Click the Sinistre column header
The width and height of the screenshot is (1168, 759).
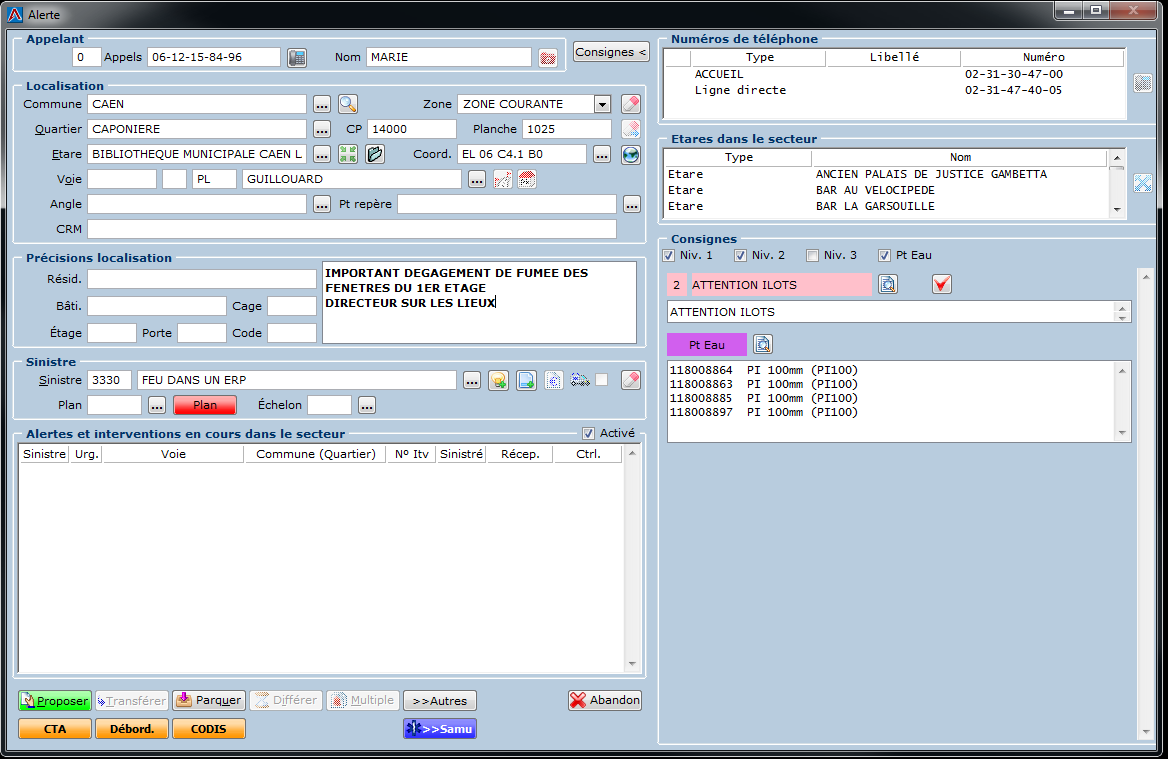pyautogui.click(x=44, y=454)
